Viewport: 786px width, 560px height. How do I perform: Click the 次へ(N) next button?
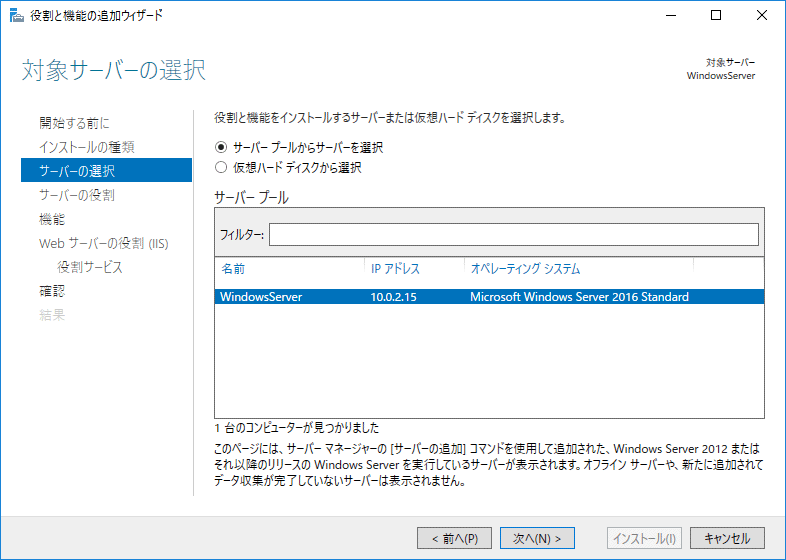[x=537, y=538]
